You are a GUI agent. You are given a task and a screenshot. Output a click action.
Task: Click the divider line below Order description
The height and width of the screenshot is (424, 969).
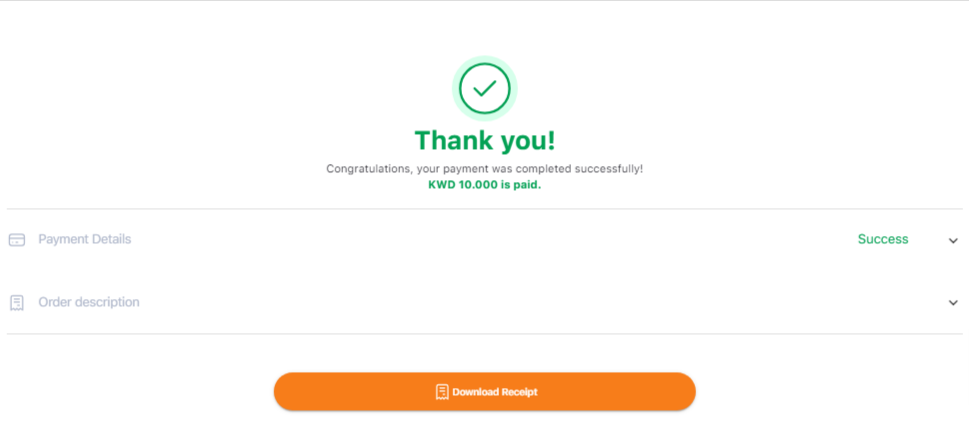pos(485,334)
